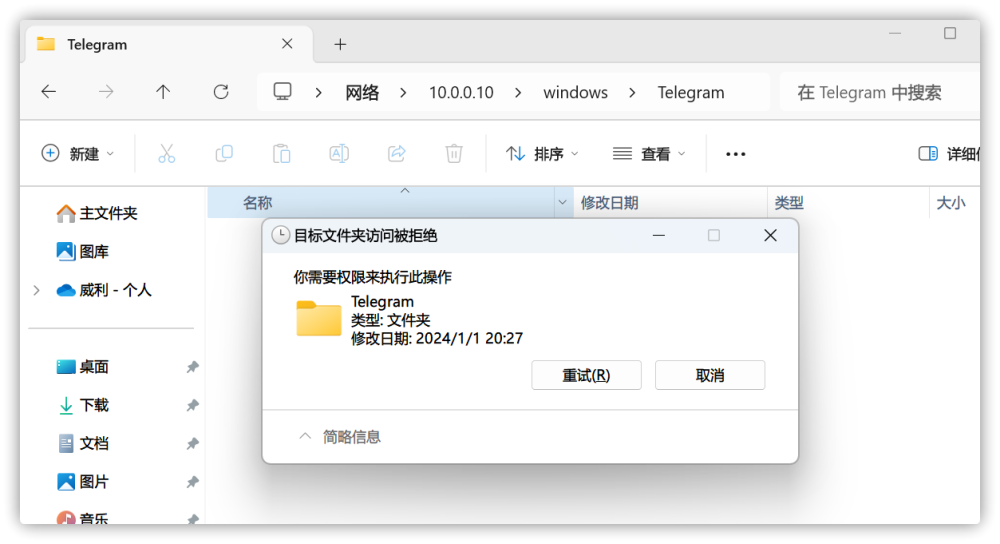Viewport: 1000px width, 544px height.
Task: Open 文档 in the sidebar
Action: pyautogui.click(x=83, y=443)
